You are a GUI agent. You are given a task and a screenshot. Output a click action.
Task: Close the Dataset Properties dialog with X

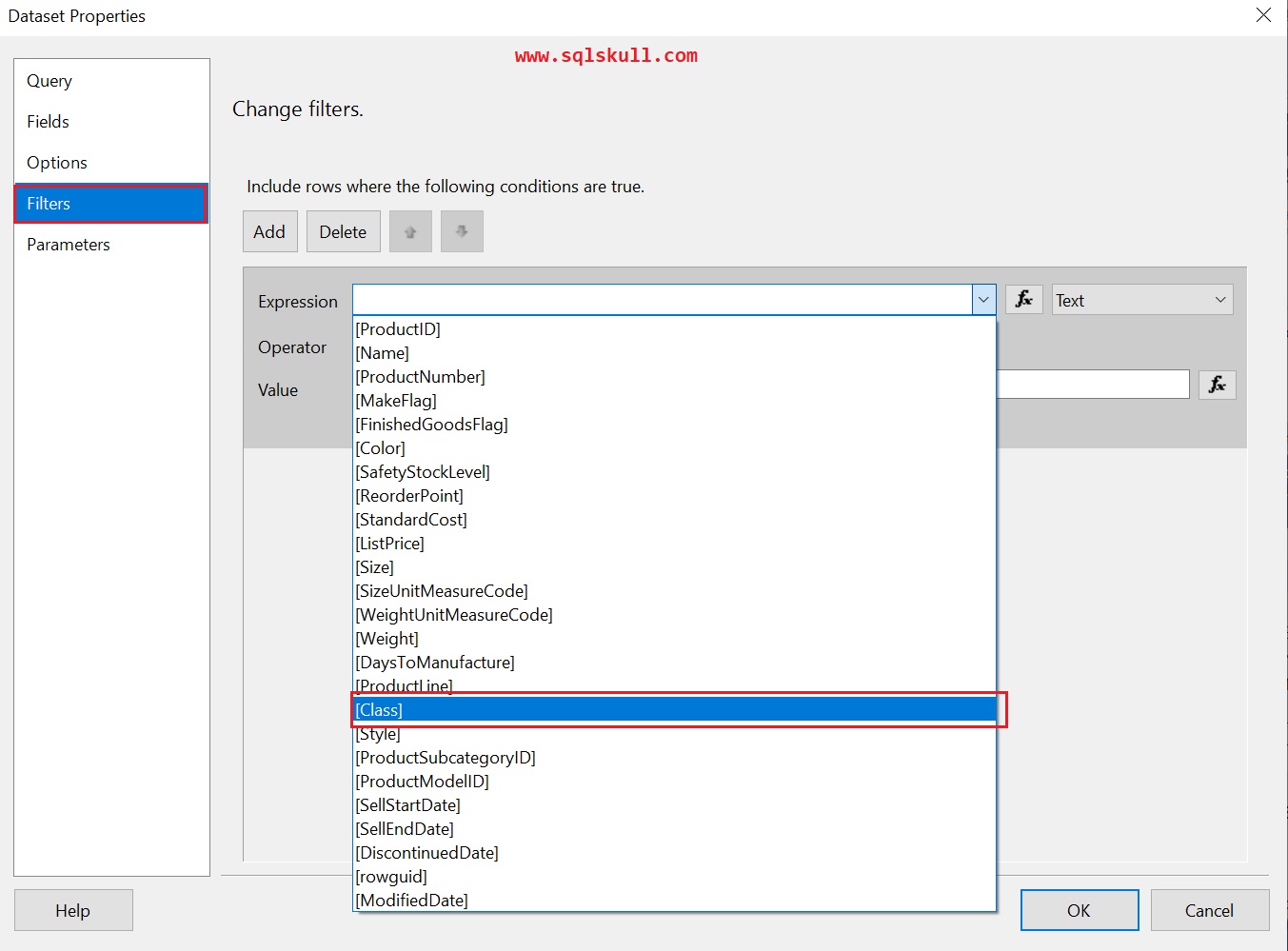1263,15
